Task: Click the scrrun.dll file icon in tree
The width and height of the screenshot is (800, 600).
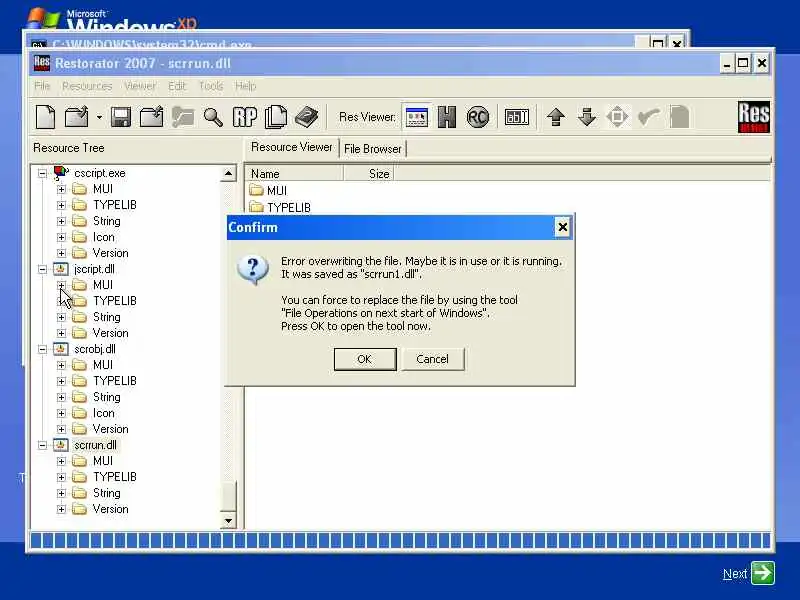Action: click(61, 445)
